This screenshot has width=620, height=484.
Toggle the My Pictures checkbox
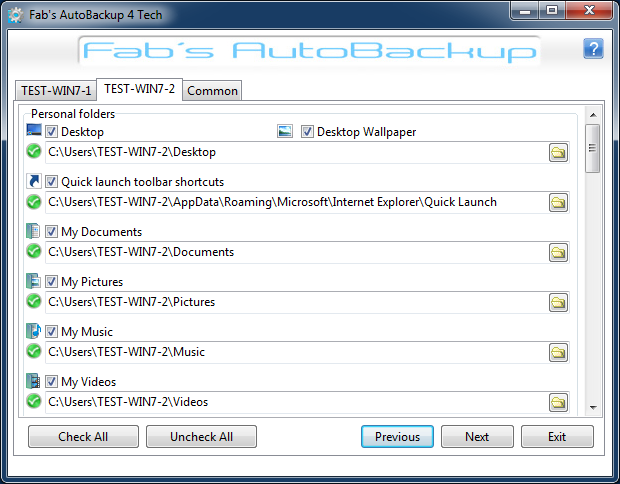pos(51,282)
